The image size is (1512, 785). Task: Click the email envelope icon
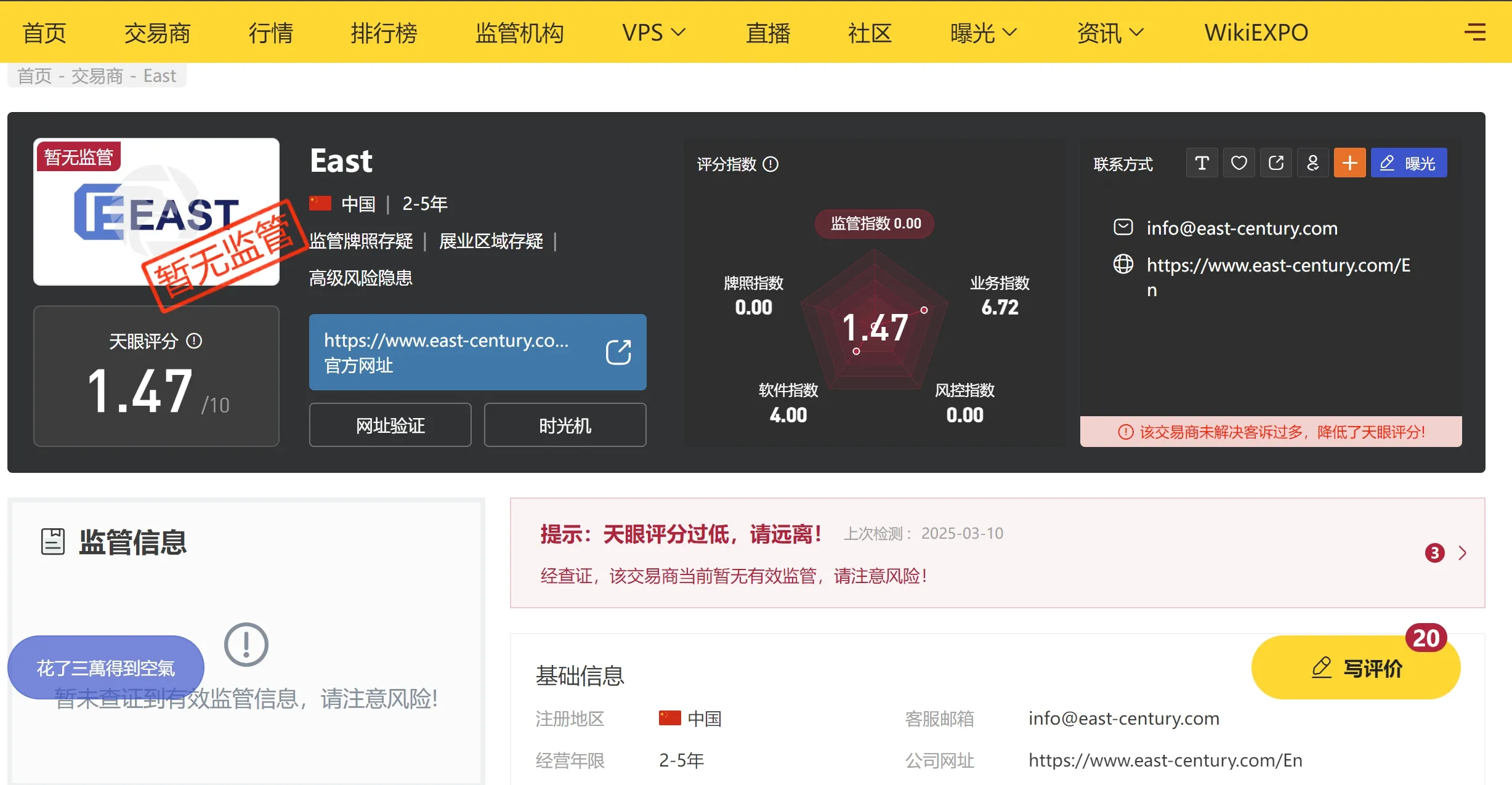[x=1123, y=227]
